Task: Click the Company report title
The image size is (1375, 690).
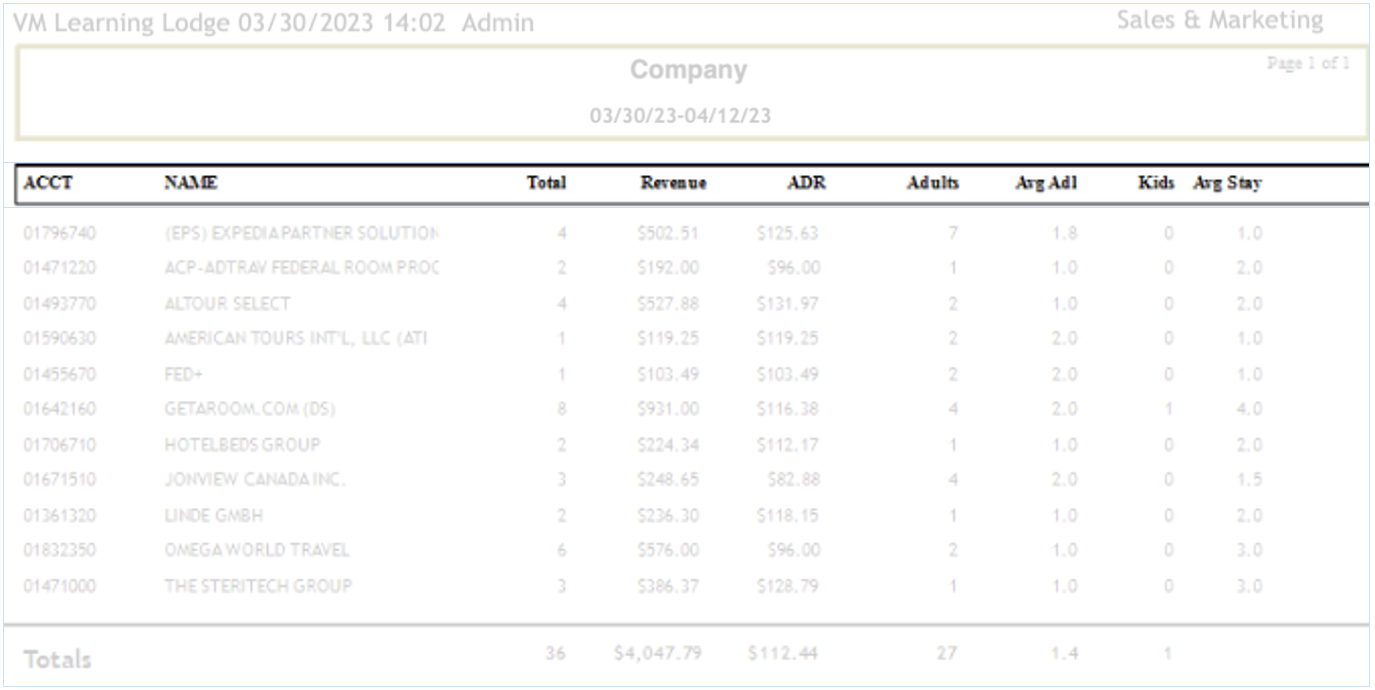Action: [x=688, y=71]
